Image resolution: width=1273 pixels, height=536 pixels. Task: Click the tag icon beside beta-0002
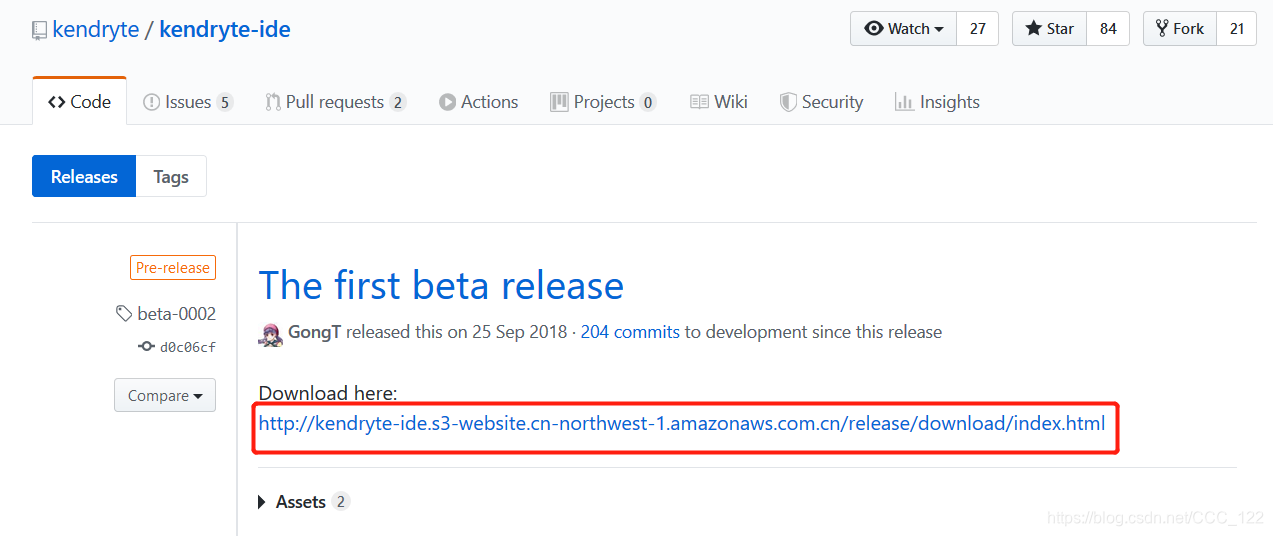point(124,314)
